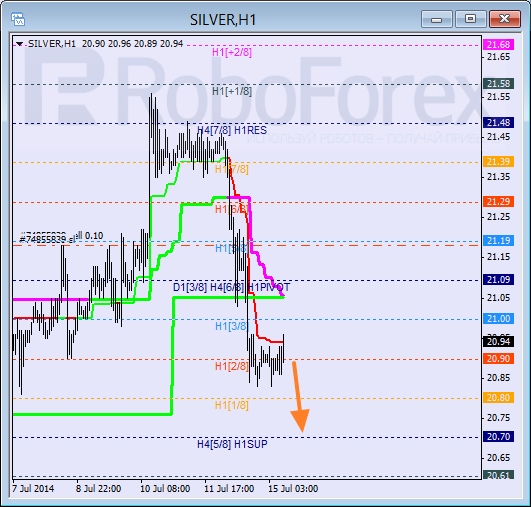This screenshot has width=531, height=507.
Task: Click the orange downward arrow on chart
Action: [x=299, y=397]
